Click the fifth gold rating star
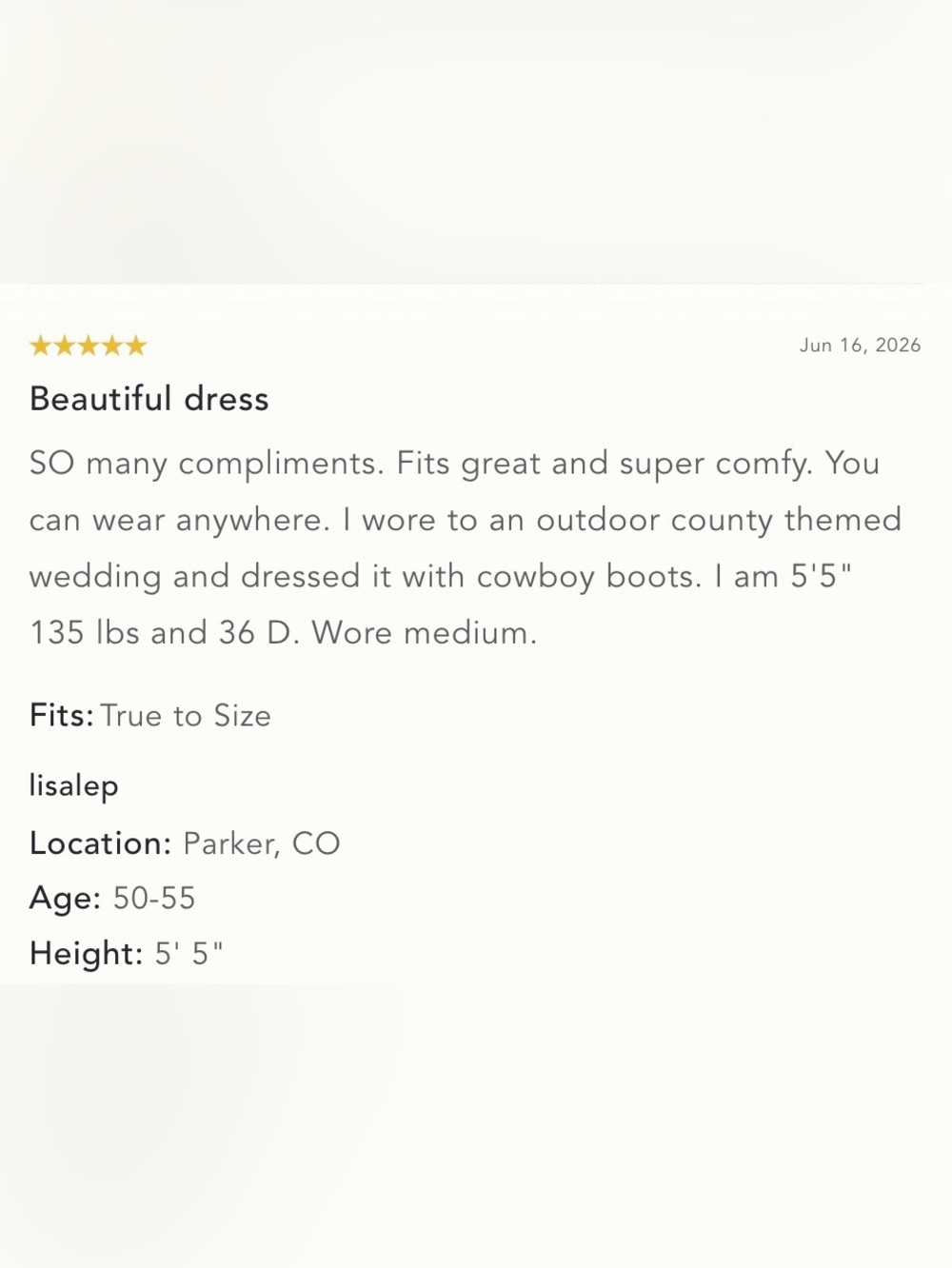 coord(136,346)
